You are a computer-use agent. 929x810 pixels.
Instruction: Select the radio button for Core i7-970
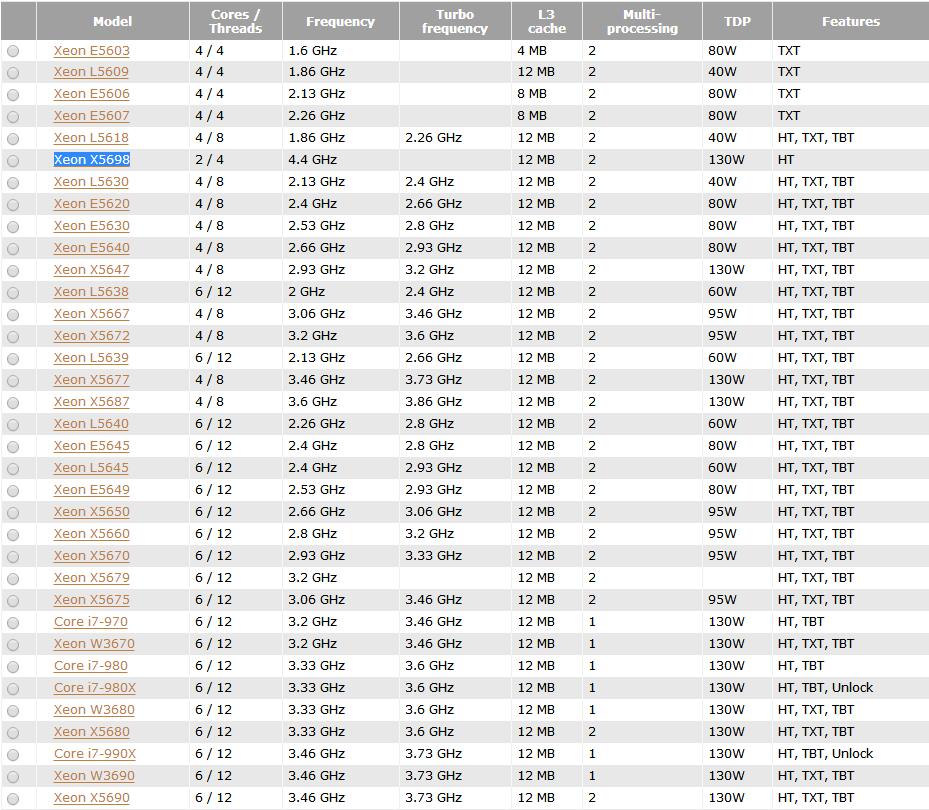coord(13,623)
